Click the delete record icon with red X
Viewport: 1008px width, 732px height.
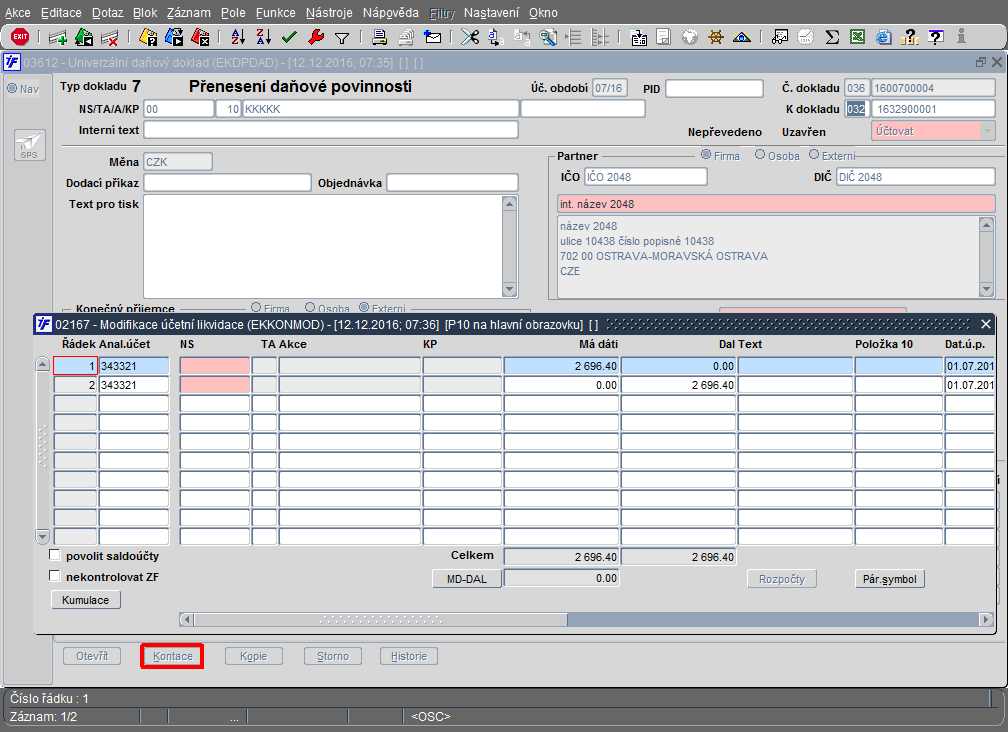[109, 37]
